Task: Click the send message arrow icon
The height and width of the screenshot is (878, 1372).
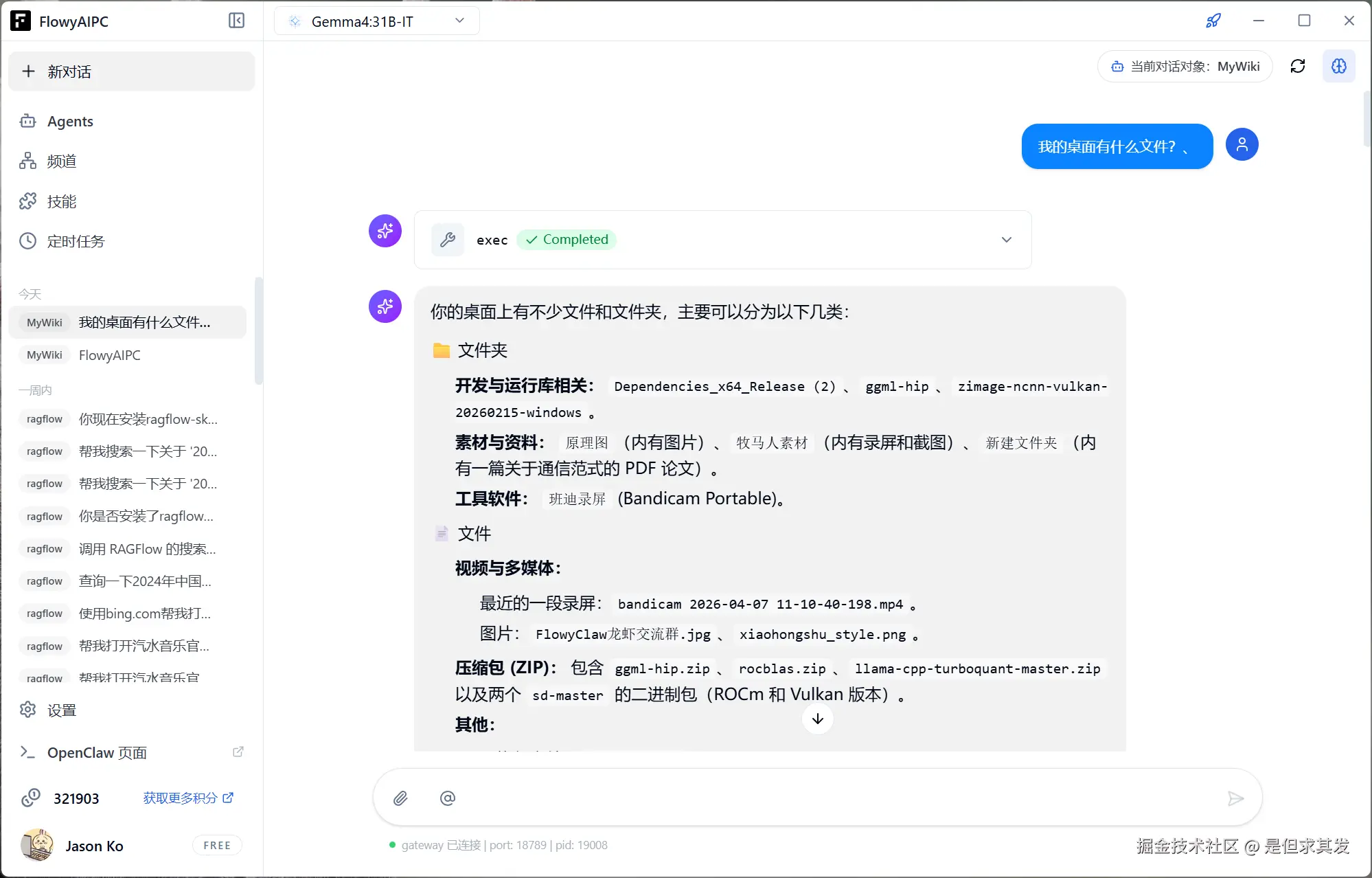Action: tap(1235, 798)
